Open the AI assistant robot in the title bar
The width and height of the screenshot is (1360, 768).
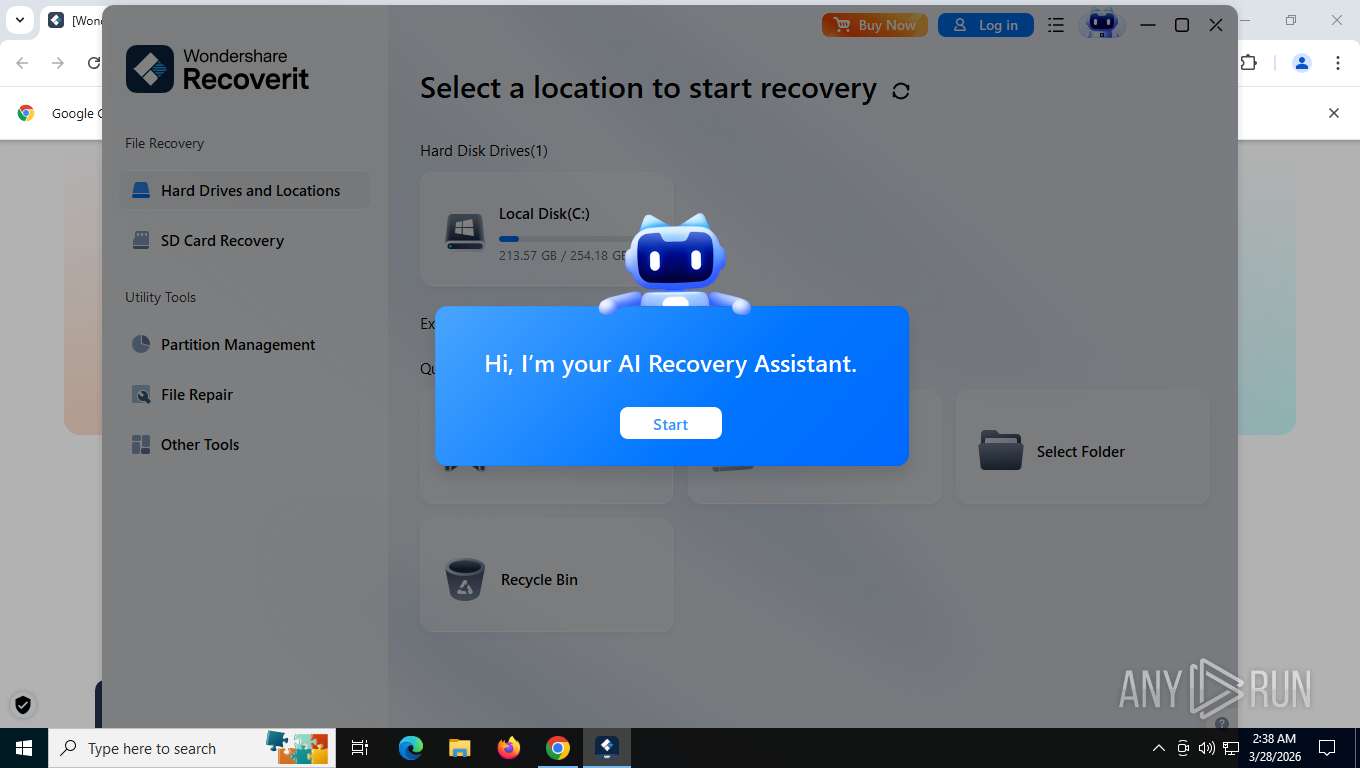coord(1103,24)
